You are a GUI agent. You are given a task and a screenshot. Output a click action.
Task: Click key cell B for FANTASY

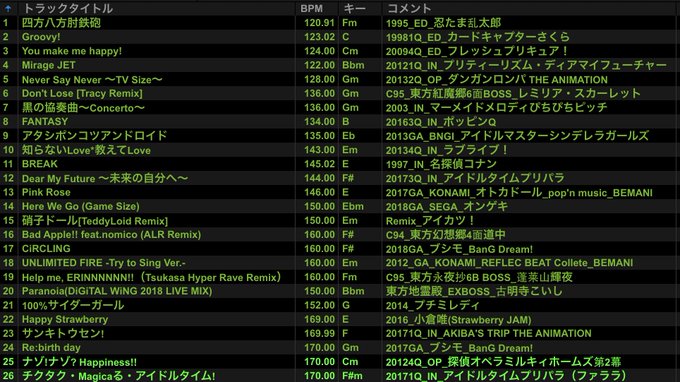pyautogui.click(x=346, y=121)
